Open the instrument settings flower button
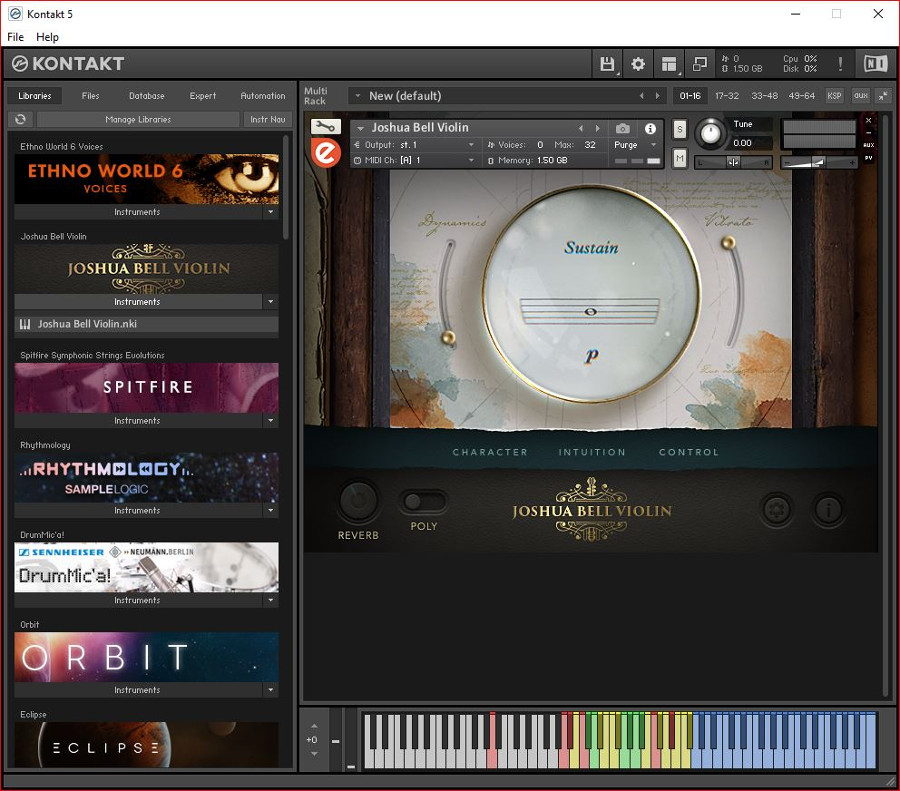The image size is (900, 791). coord(776,509)
